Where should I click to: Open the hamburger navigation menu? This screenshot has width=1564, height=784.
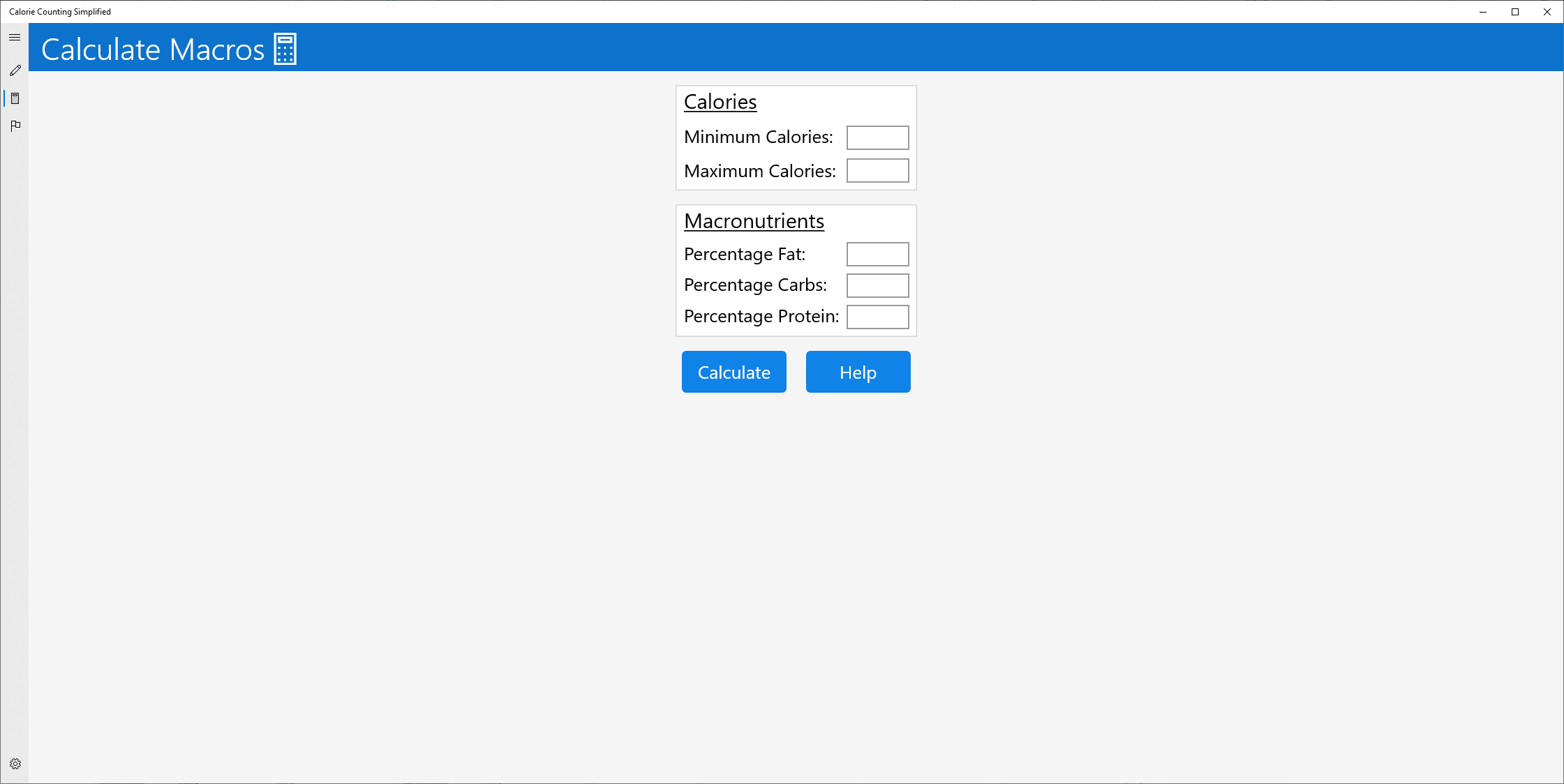(15, 38)
